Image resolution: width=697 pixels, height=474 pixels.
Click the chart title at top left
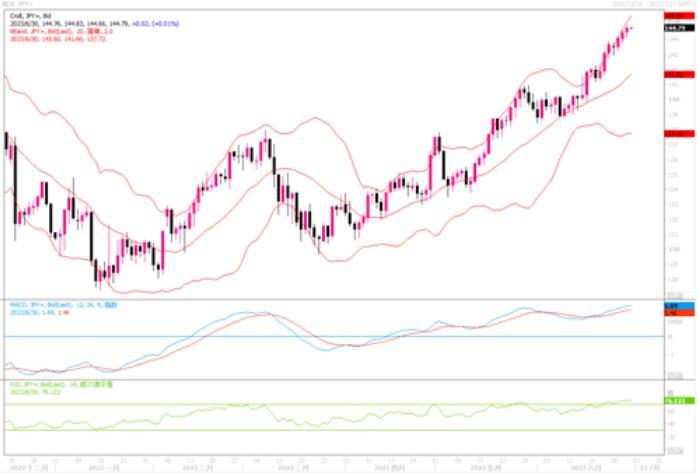coord(18,4)
